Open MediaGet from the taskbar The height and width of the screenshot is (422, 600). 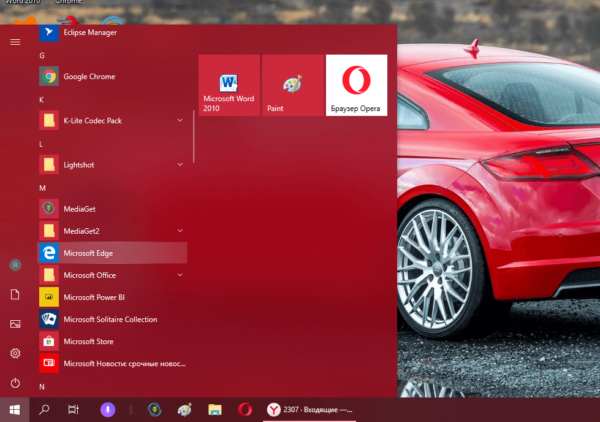[154, 410]
